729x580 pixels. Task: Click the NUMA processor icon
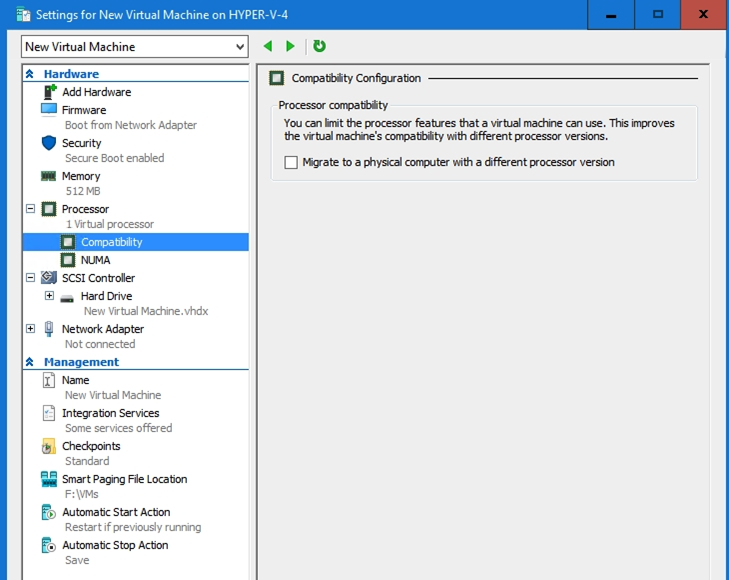point(68,260)
